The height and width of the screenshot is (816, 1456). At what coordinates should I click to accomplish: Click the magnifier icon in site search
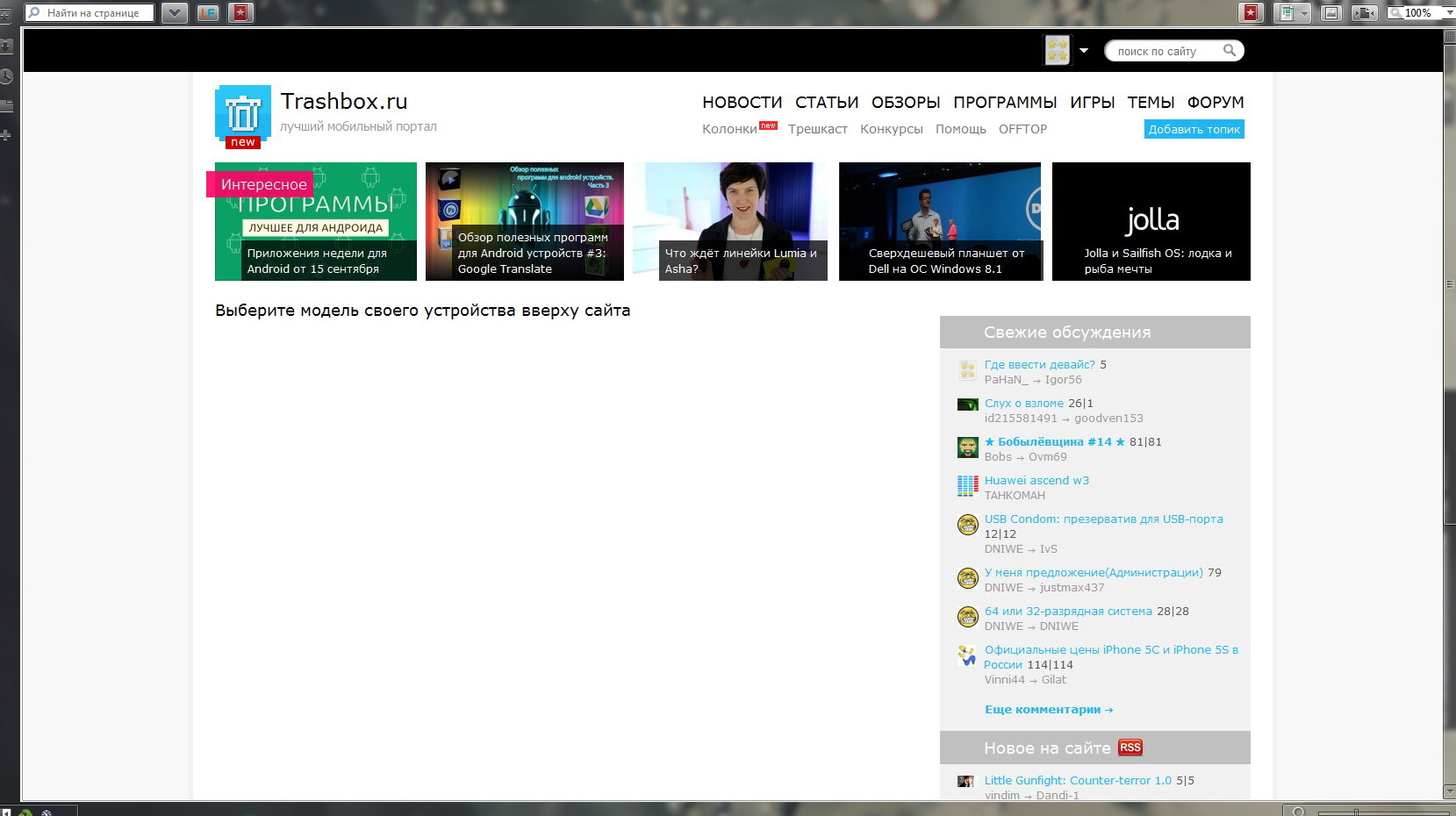click(x=1230, y=51)
